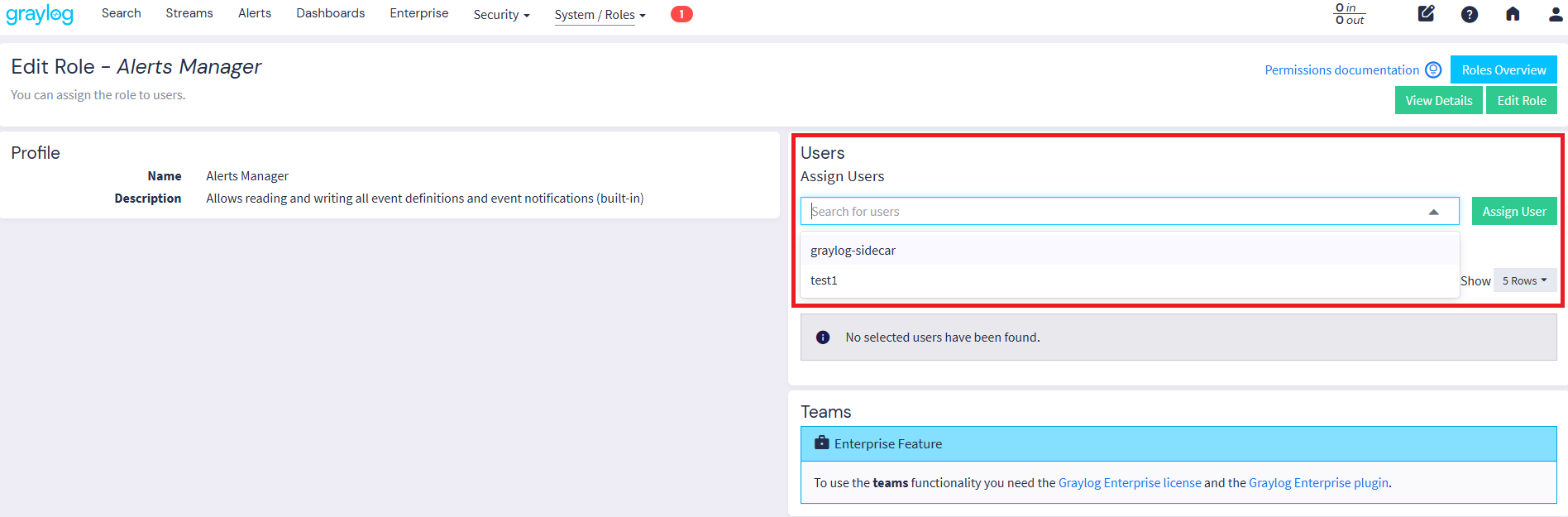The image size is (1568, 517).
Task: Open the 5 Rows dropdown
Action: click(x=1524, y=280)
